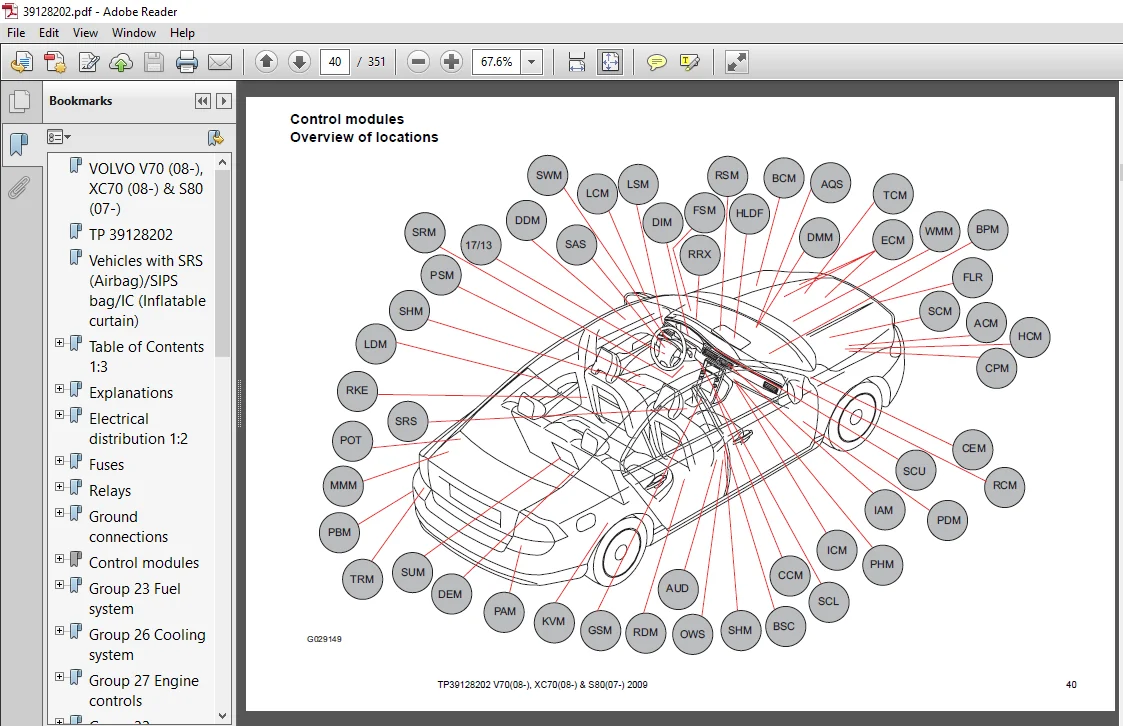Expand the Fuses bookmark
This screenshot has width=1123, height=726.
tap(60, 461)
